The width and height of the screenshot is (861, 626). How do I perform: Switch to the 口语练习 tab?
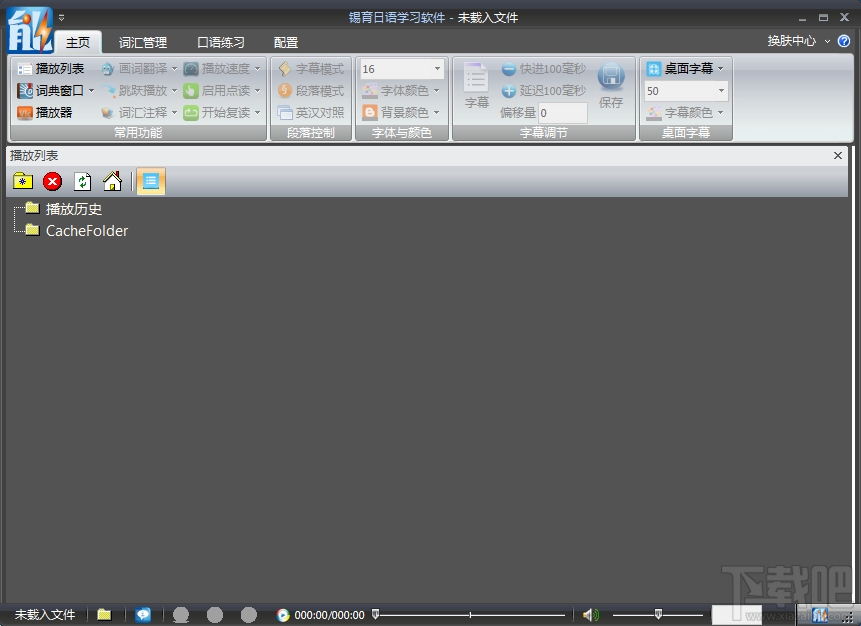[221, 42]
